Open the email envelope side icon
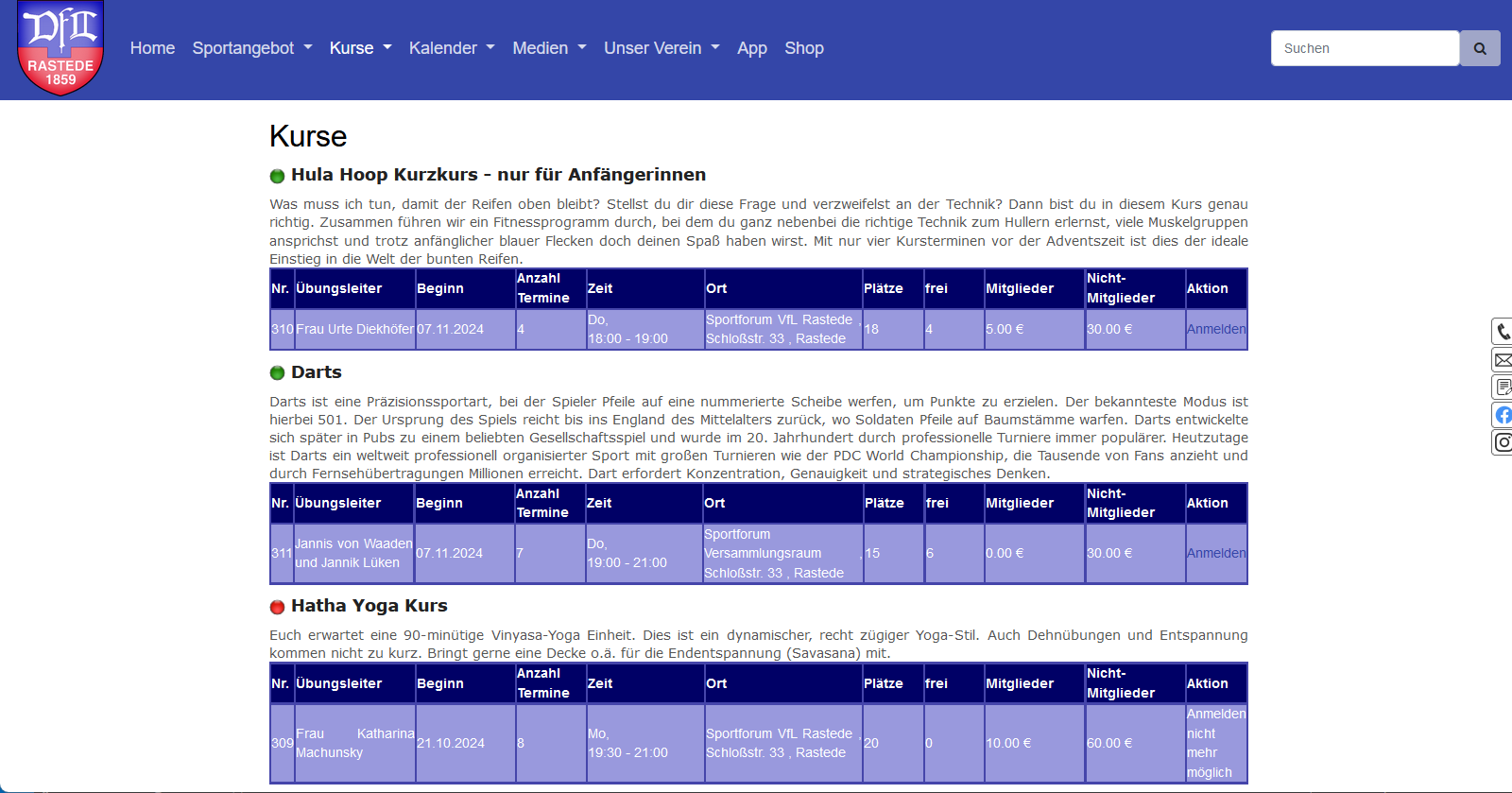Viewport: 1512px width, 793px height. (x=1503, y=360)
